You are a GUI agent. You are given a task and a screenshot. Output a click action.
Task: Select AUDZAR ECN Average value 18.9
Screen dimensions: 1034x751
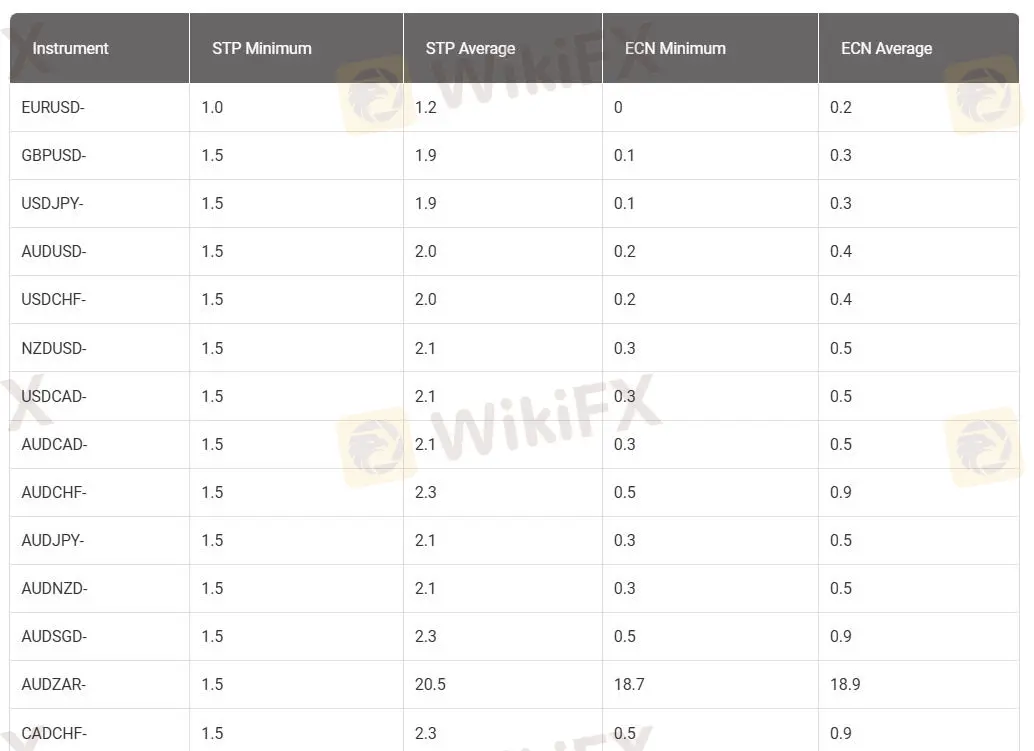click(845, 684)
